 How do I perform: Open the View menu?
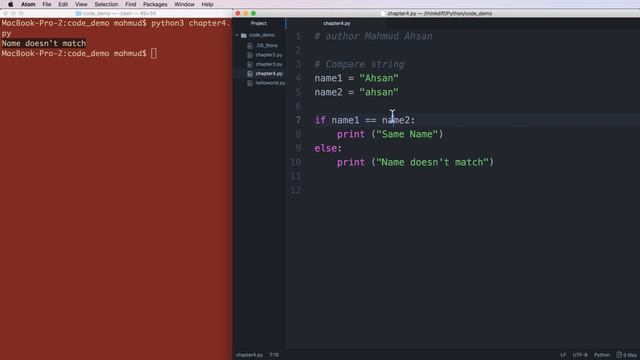click(81, 4)
